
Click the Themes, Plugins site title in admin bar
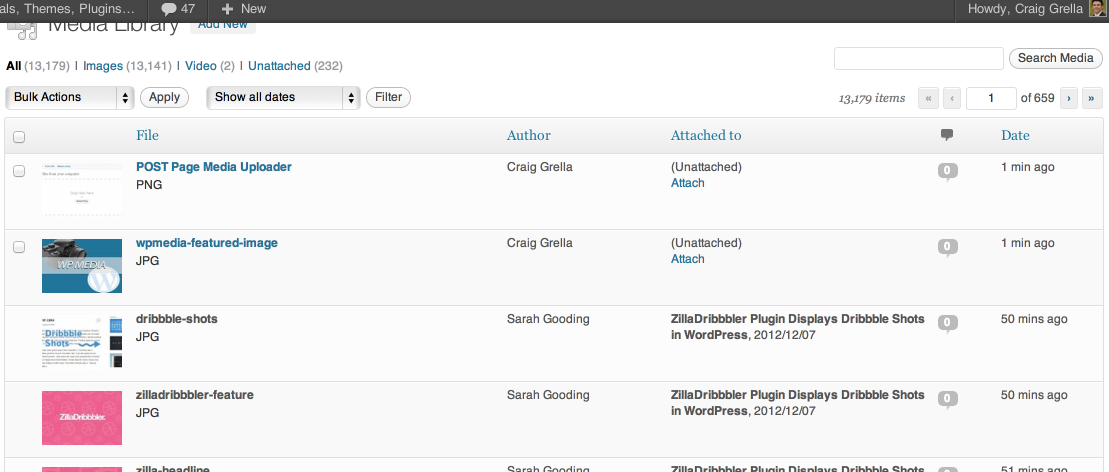click(x=69, y=9)
